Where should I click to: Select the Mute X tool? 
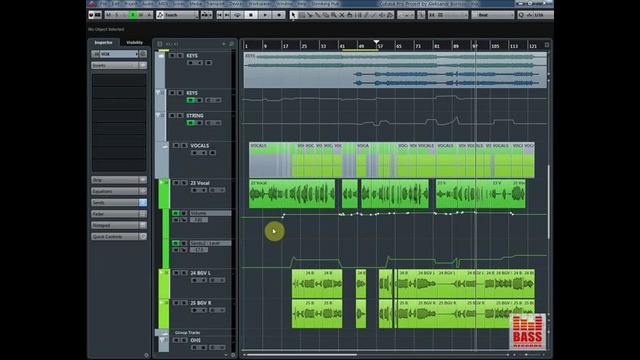[342, 15]
